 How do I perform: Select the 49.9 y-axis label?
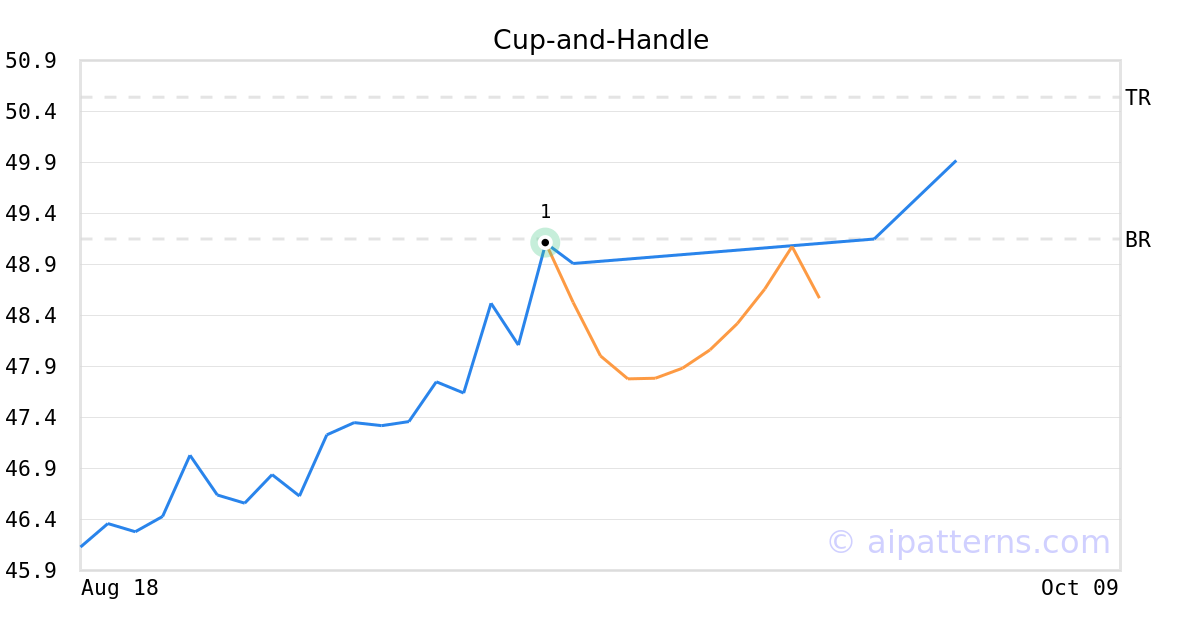coord(30,163)
